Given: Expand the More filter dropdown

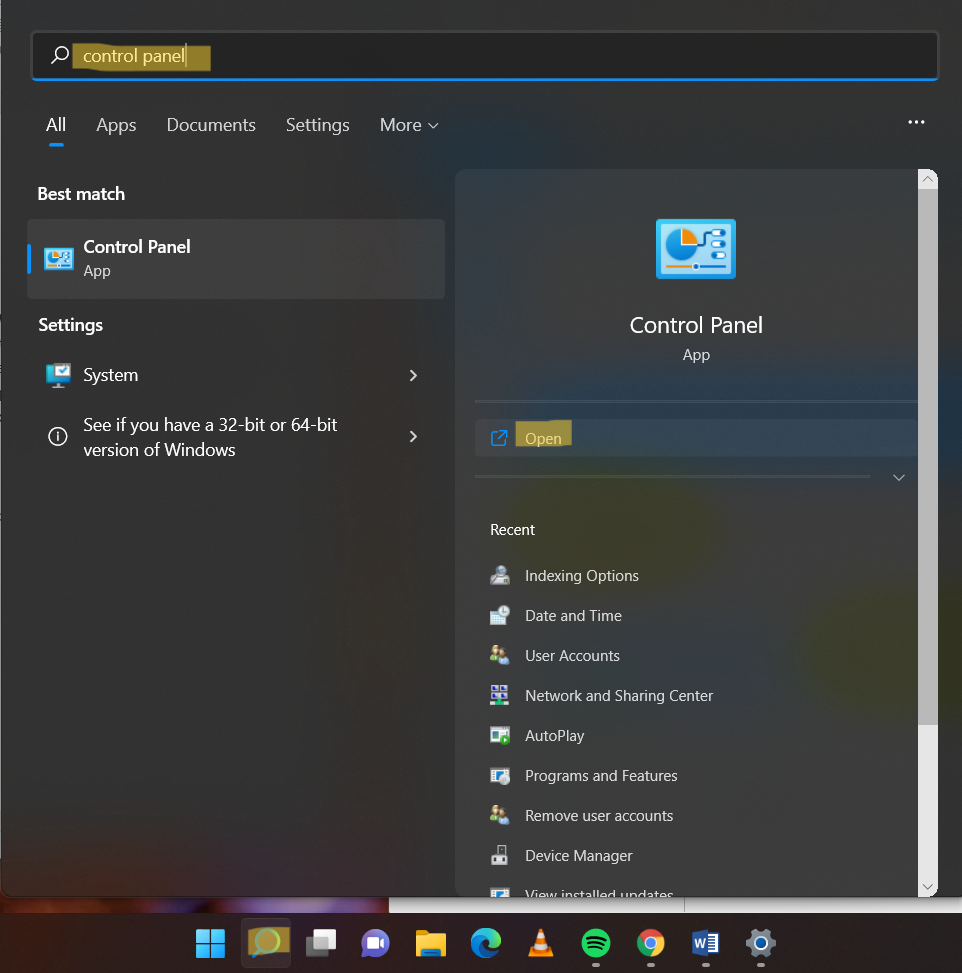Looking at the screenshot, I should (409, 125).
